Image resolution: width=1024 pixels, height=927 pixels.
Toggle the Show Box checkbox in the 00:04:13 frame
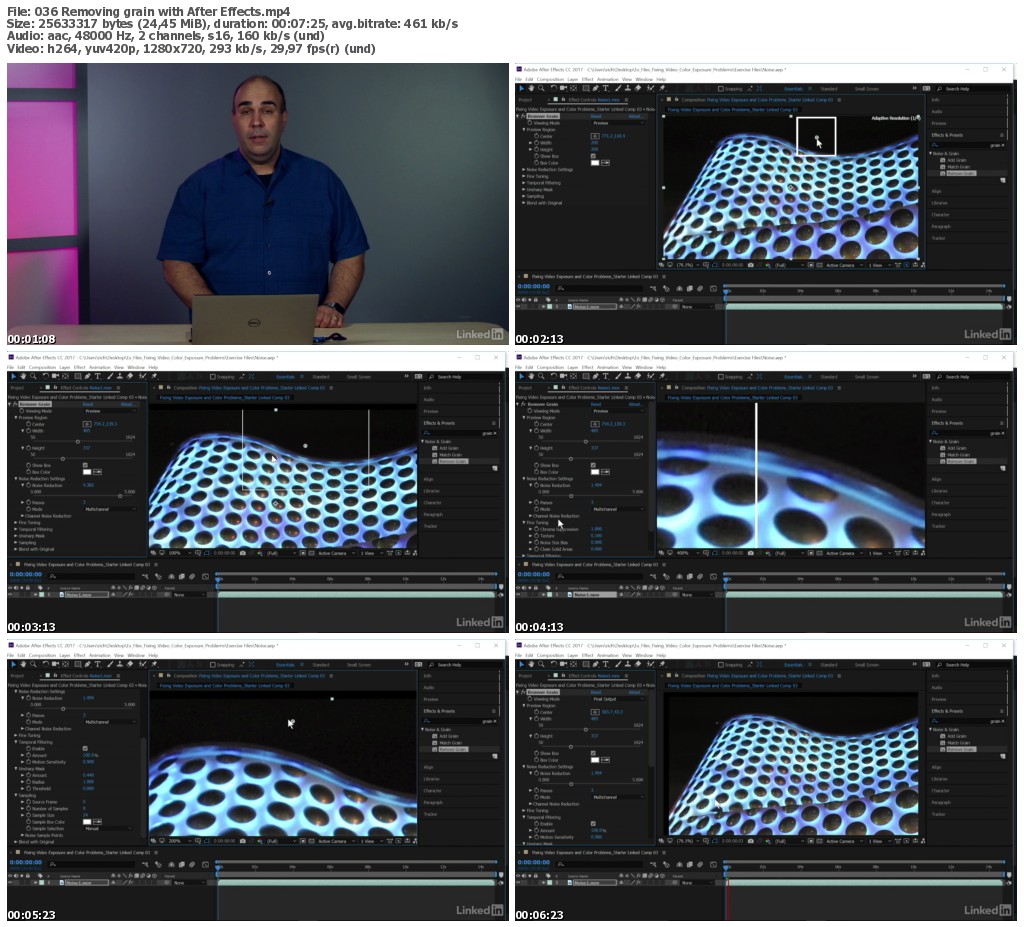pos(593,465)
